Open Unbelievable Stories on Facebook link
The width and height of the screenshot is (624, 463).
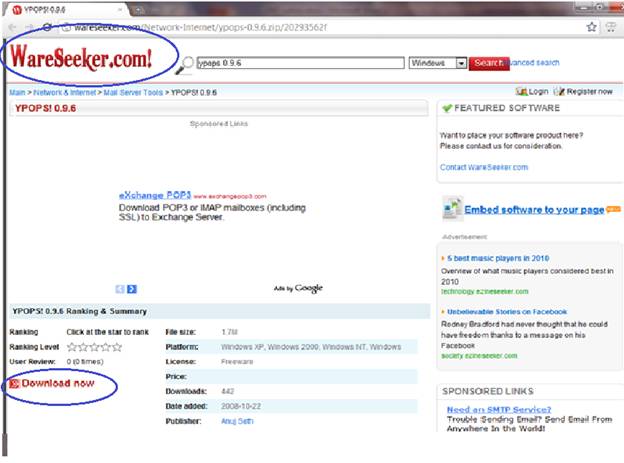[507, 312]
